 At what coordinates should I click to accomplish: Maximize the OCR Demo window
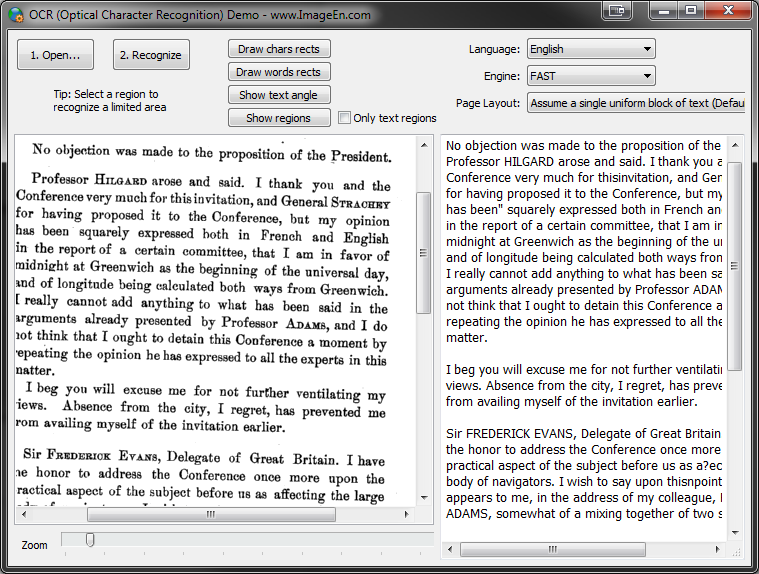coord(691,11)
